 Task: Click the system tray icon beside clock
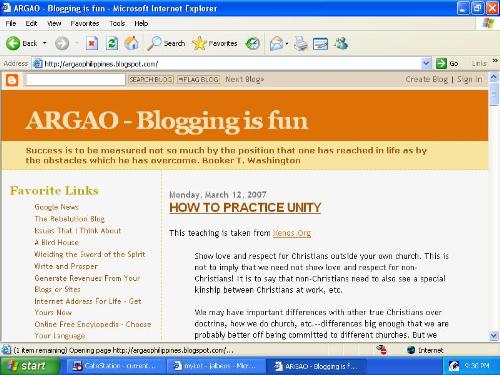click(453, 366)
